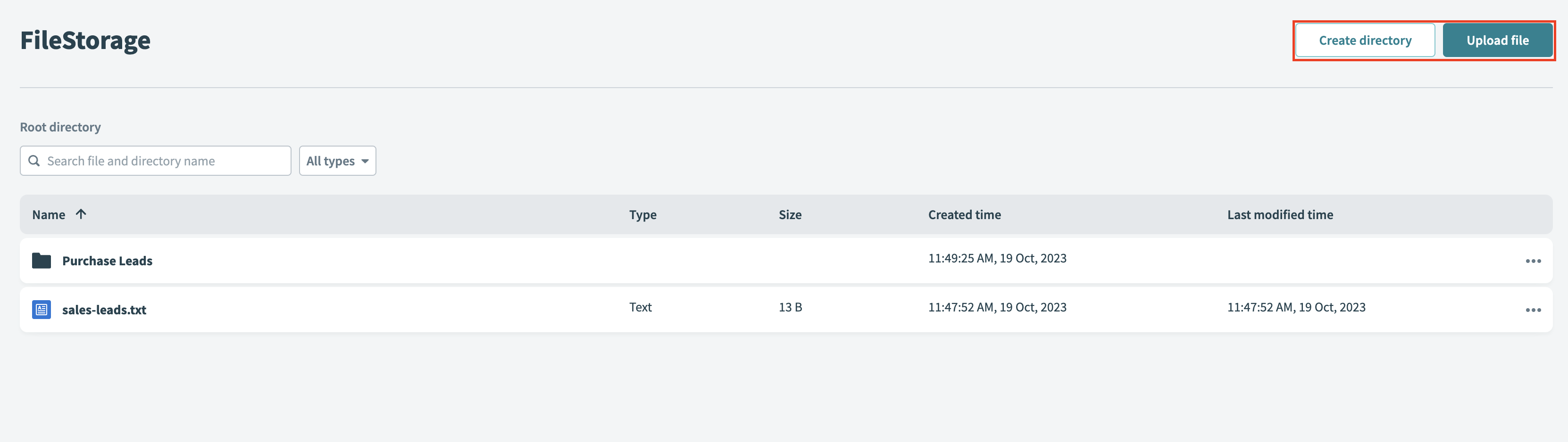Expand the file type selection list
Viewport: 1568px width, 442px height.
(337, 161)
